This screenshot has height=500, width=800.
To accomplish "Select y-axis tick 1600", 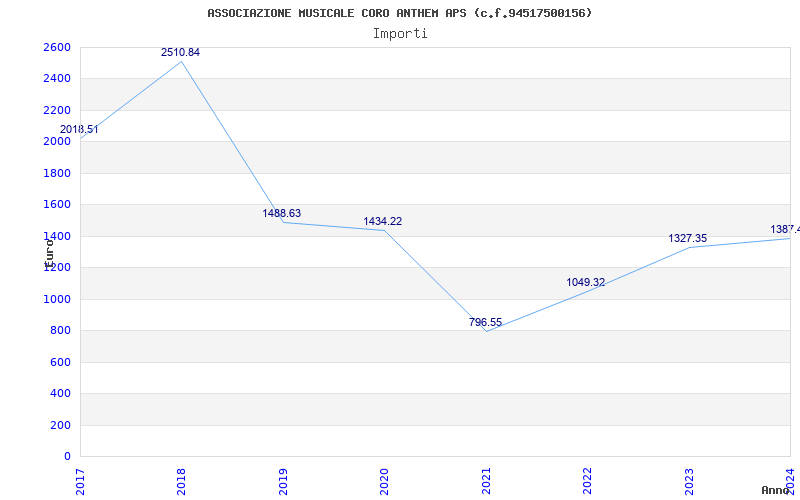I will pyautogui.click(x=57, y=205).
